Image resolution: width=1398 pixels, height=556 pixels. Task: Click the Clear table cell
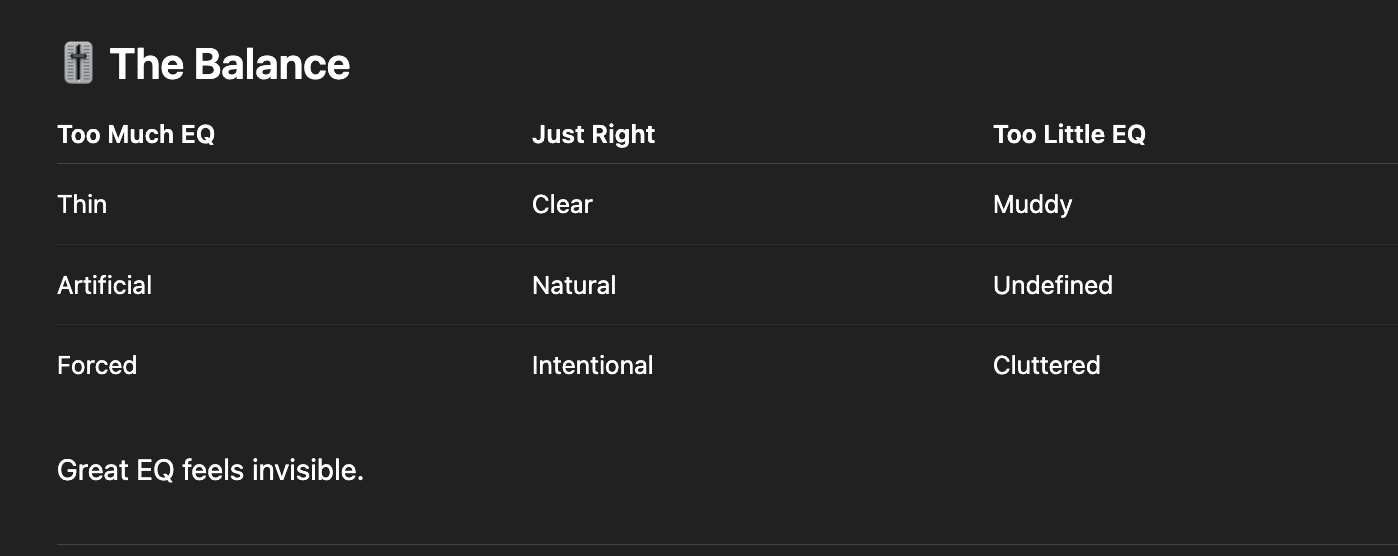[562, 204]
